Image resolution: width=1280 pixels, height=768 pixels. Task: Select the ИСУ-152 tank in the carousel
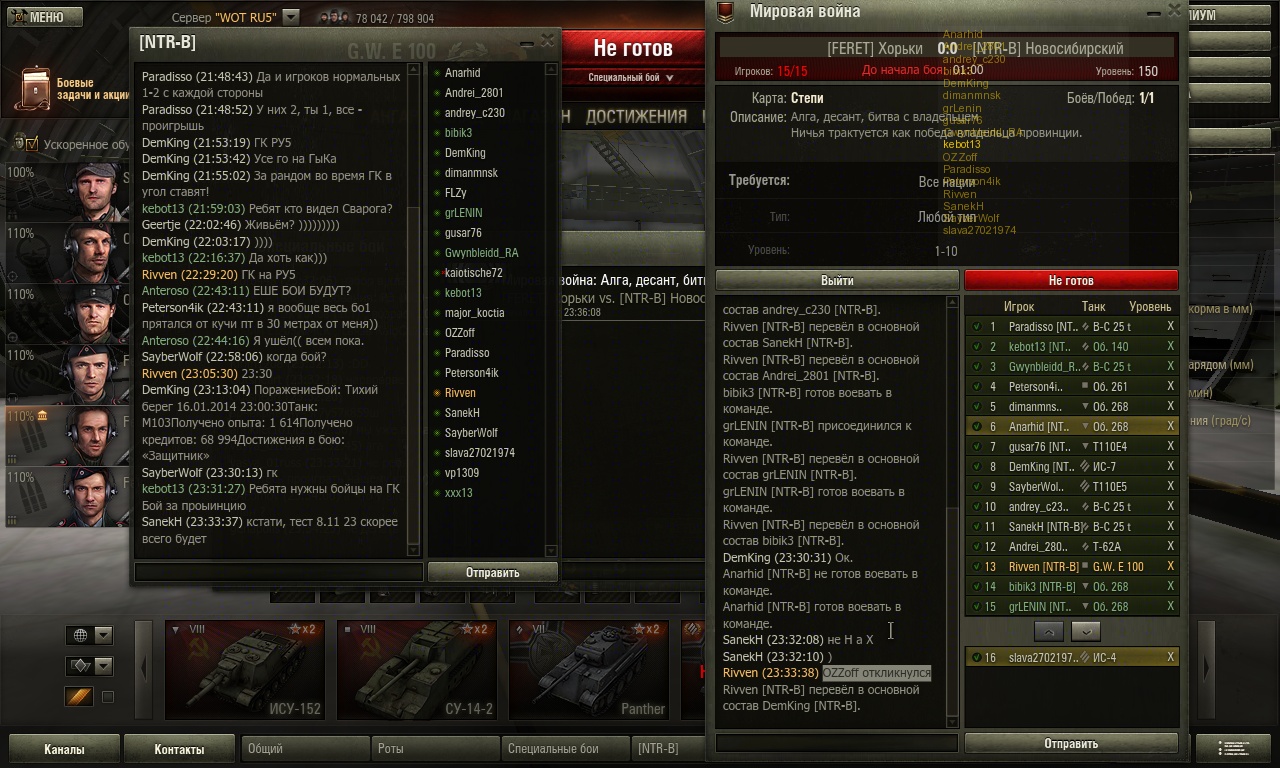[246, 670]
